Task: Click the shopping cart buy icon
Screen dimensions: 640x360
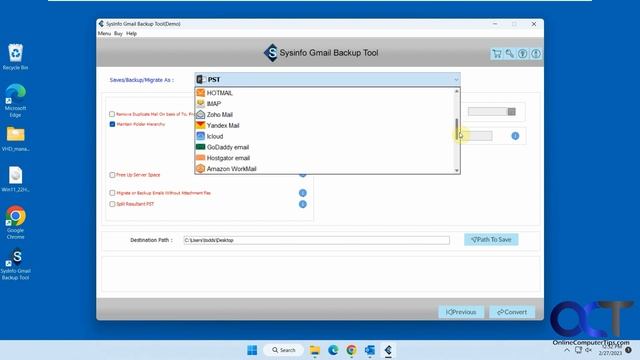Action: coord(497,53)
